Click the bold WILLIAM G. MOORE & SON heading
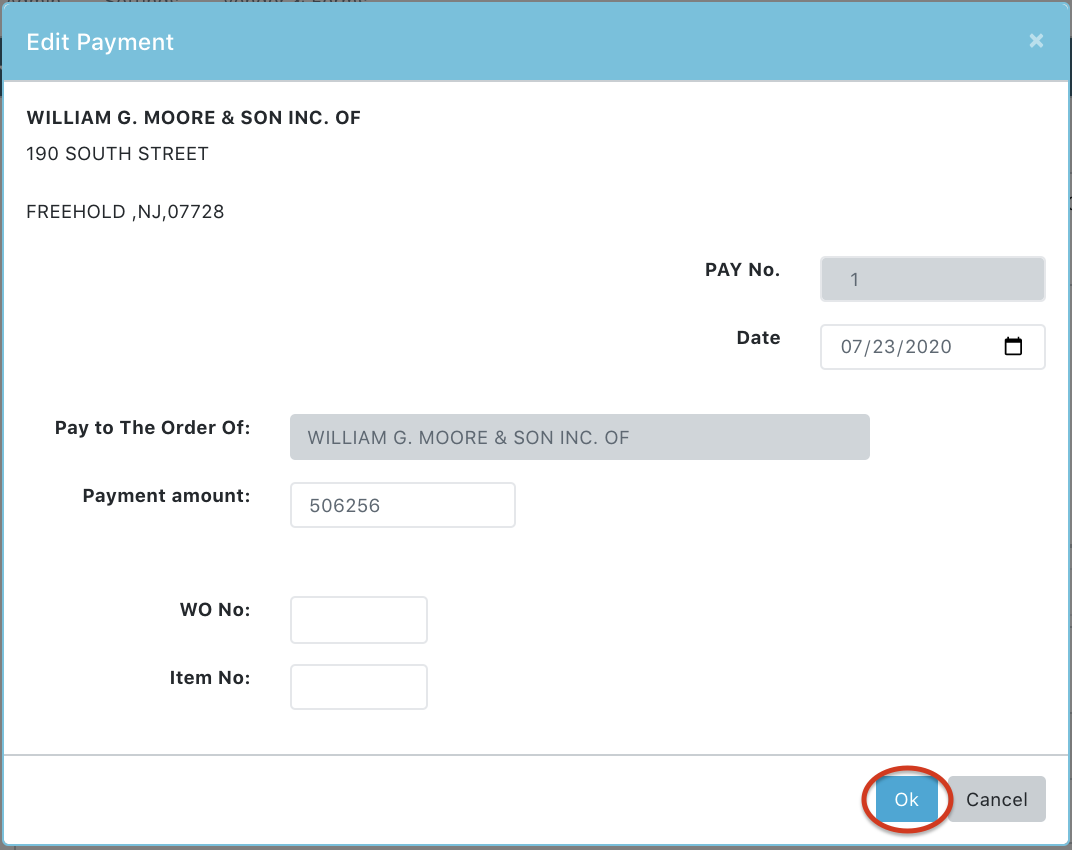Viewport: 1072px width, 850px height. tap(193, 118)
